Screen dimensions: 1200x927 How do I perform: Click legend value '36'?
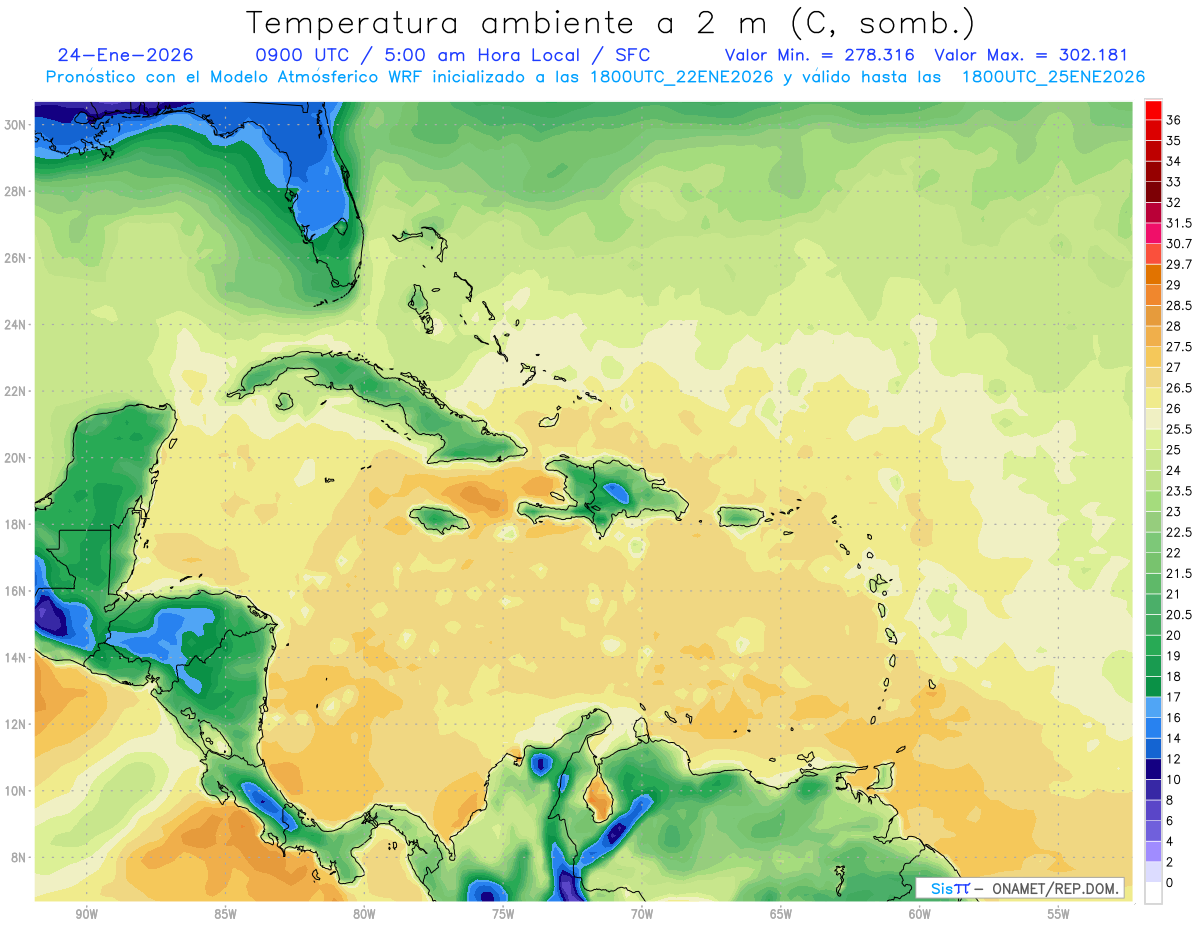1173,120
